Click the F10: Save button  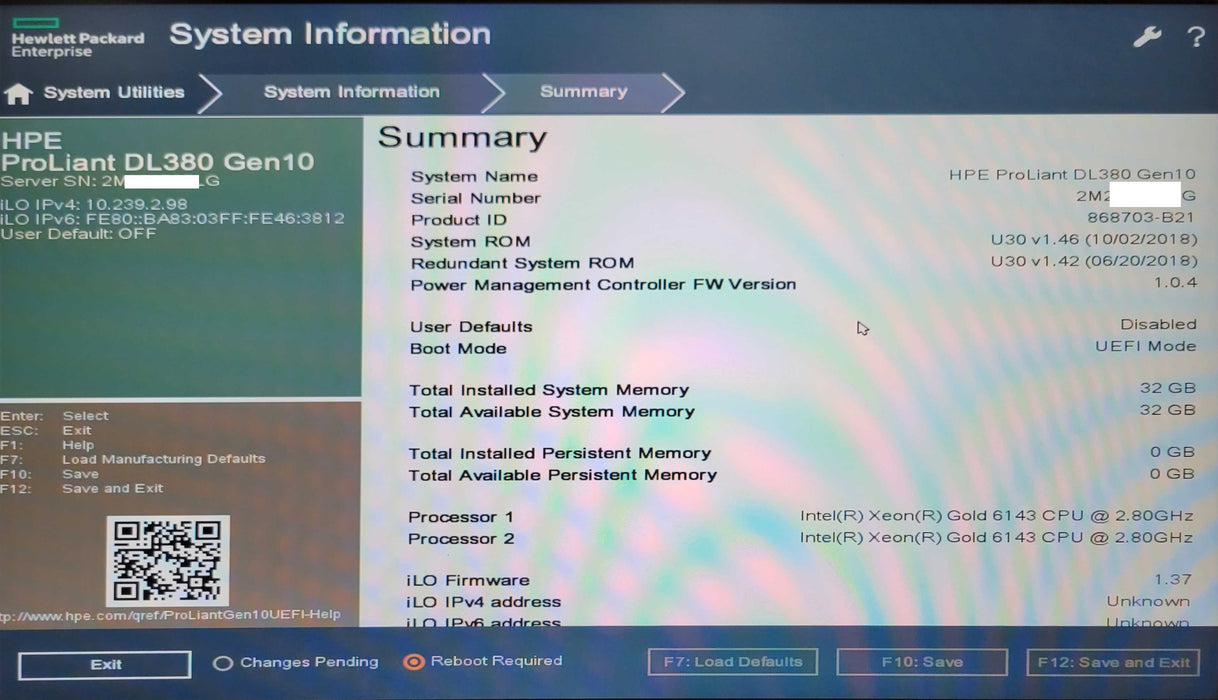click(x=921, y=662)
